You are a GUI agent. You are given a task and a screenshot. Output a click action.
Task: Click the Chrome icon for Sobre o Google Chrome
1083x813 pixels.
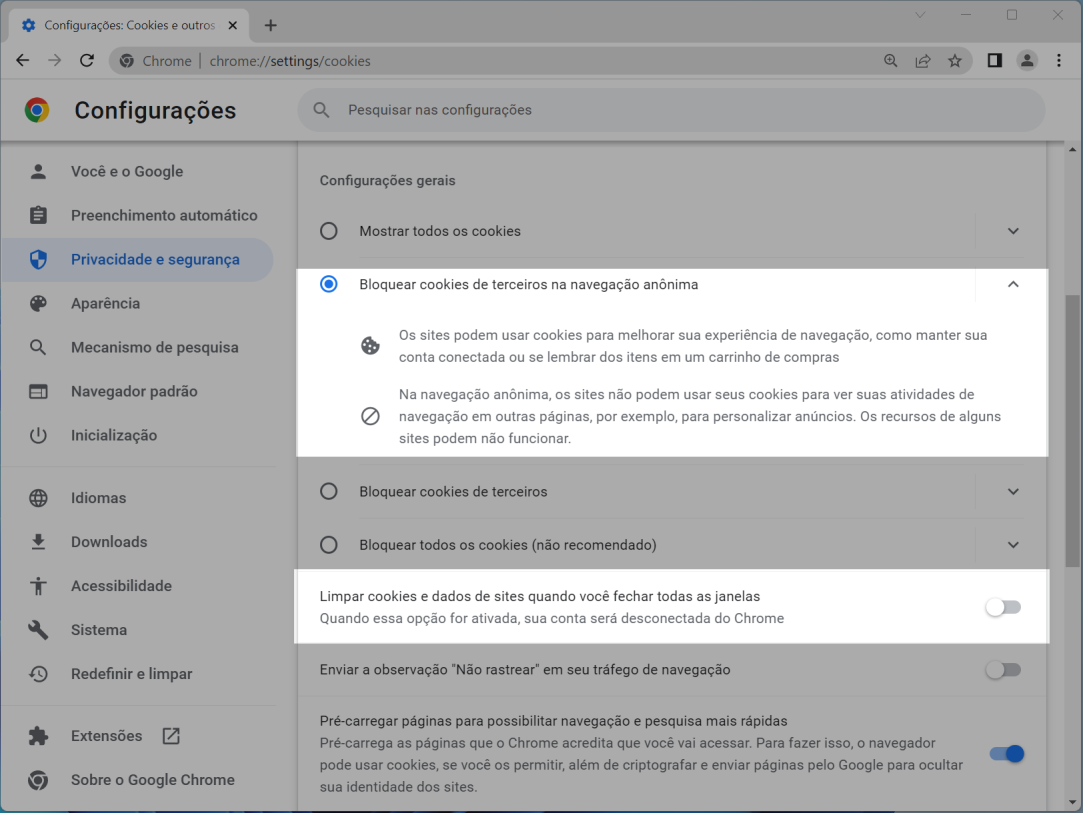(38, 780)
